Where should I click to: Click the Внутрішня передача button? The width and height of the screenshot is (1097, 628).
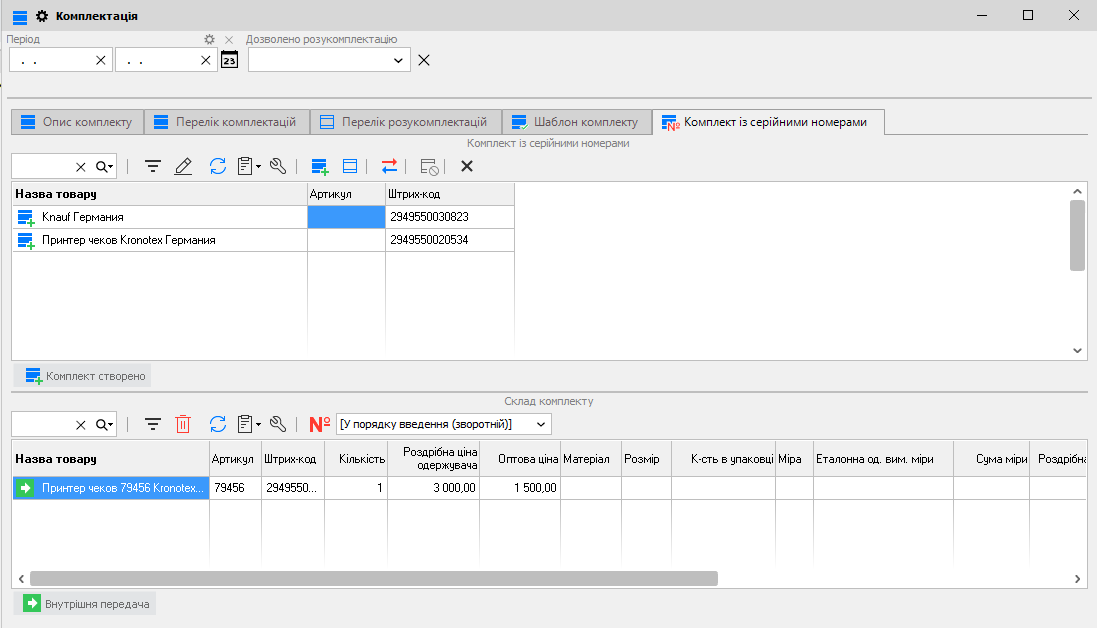point(87,604)
